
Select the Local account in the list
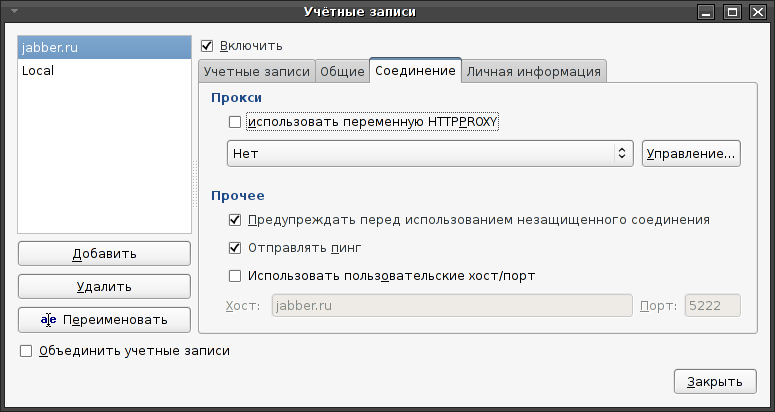pyautogui.click(x=104, y=71)
